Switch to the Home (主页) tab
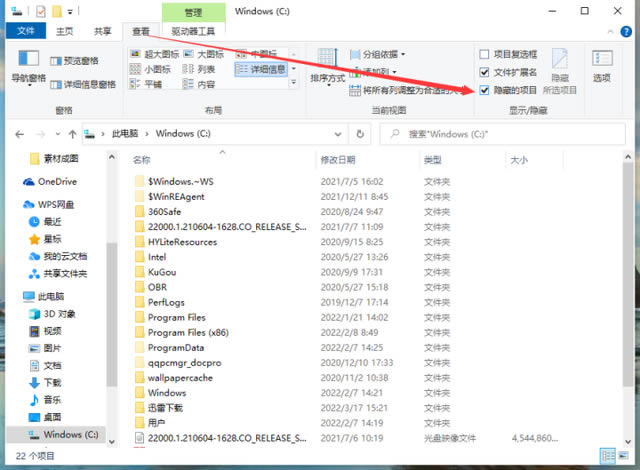640x470 pixels. click(64, 31)
